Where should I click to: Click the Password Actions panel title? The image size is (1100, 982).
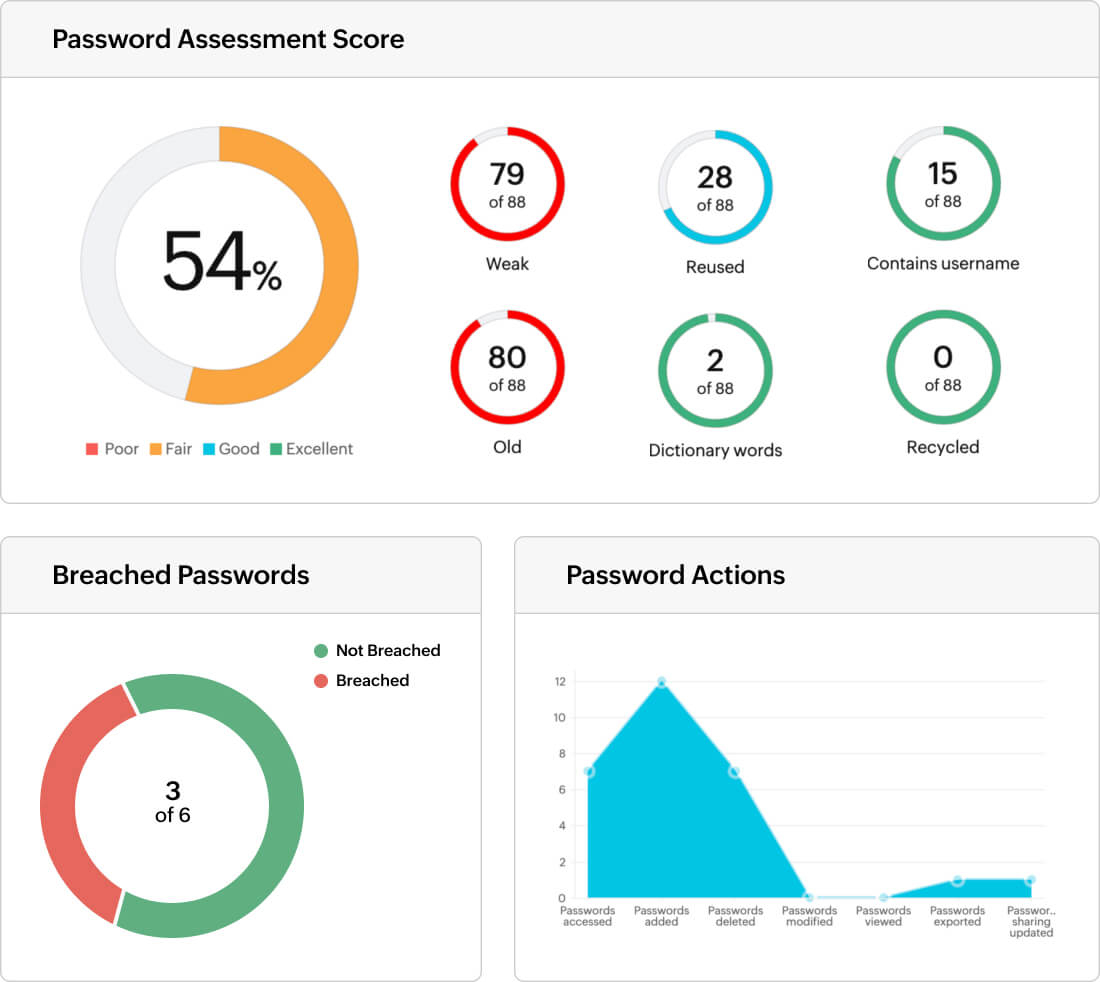[676, 575]
